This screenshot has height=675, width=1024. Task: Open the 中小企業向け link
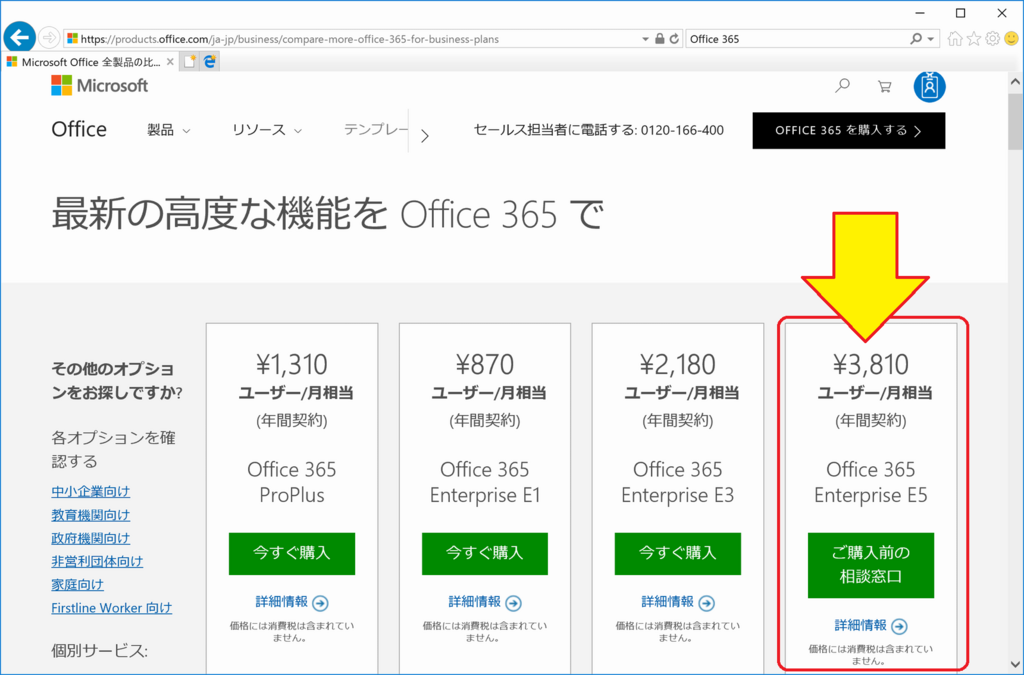(x=91, y=491)
